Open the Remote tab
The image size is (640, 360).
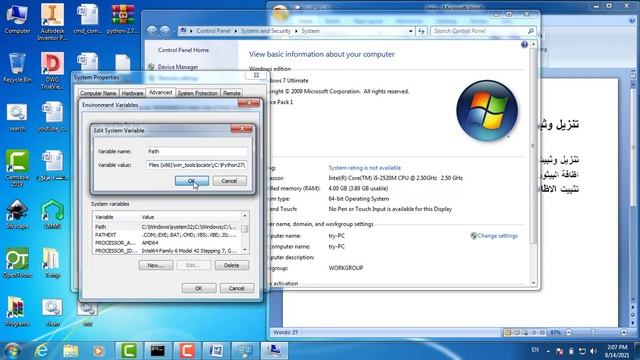pos(231,93)
